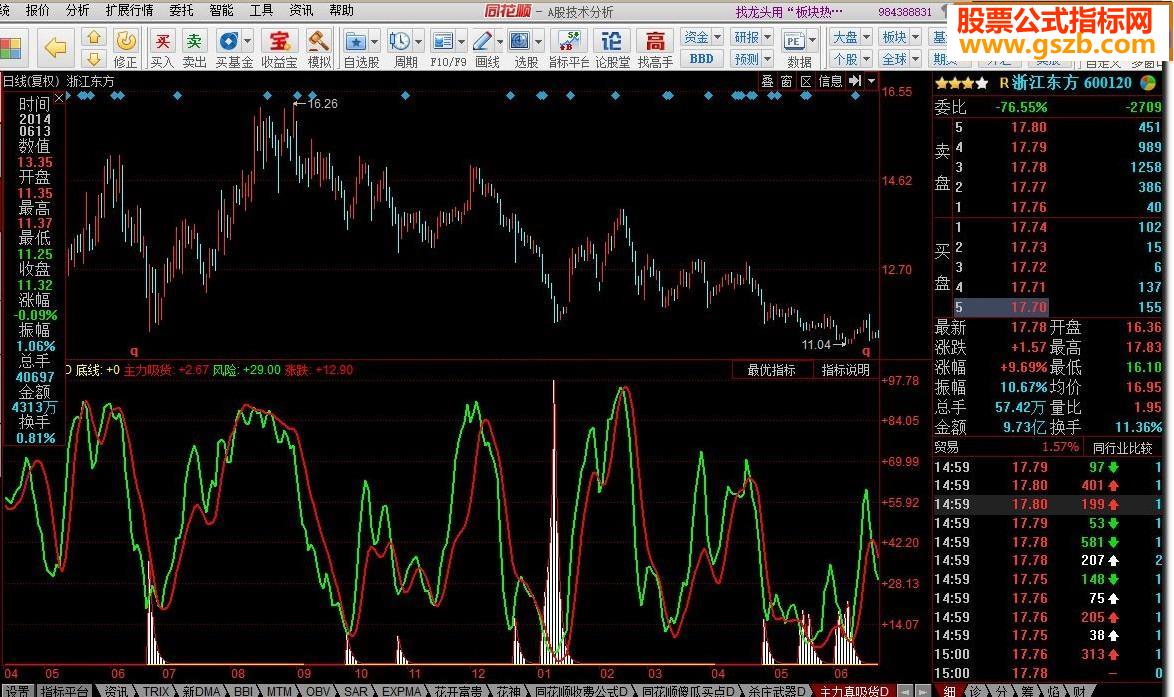Open the 收益宝 icon

coord(279,40)
